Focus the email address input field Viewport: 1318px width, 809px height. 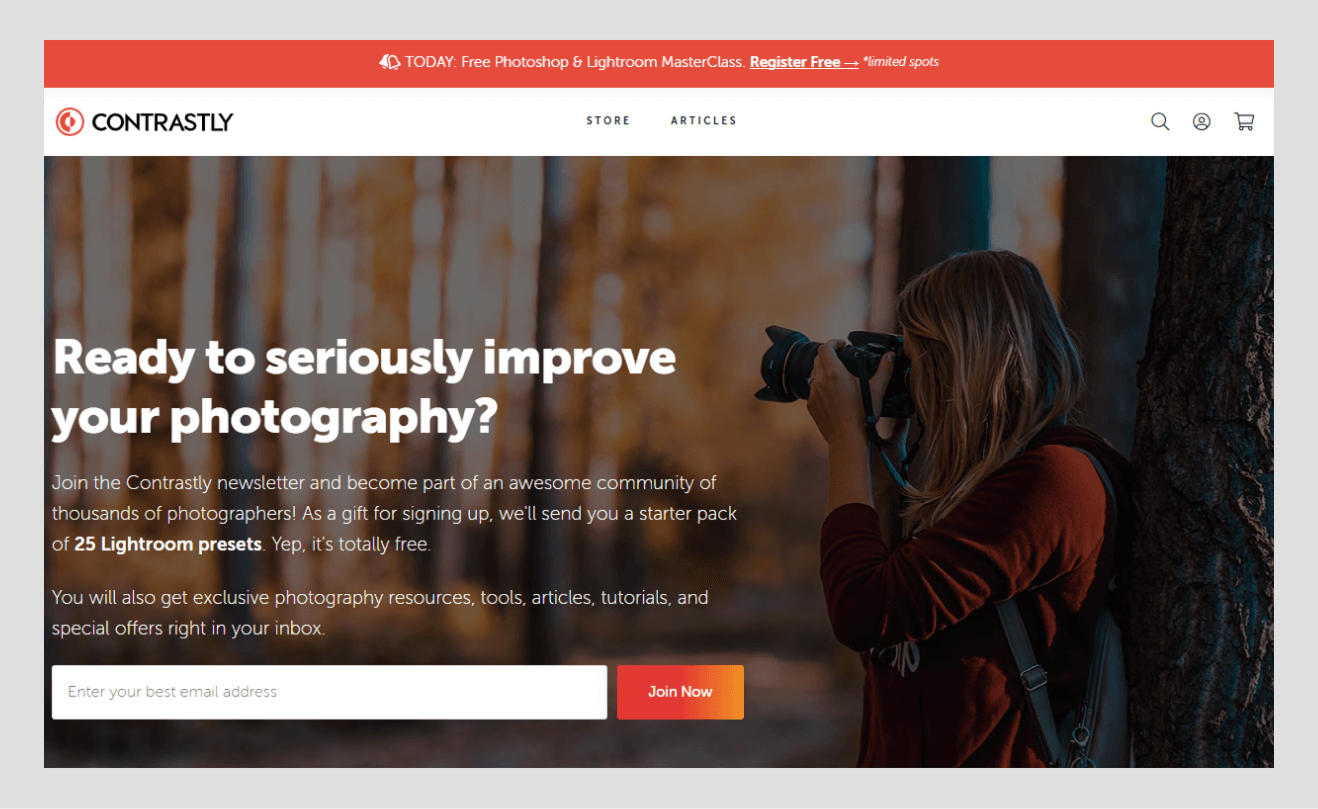329,692
